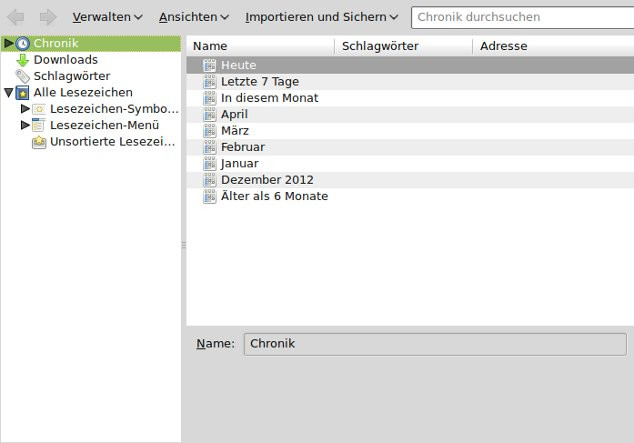Click the back arrow navigation icon
The image size is (634, 443).
coord(16,17)
